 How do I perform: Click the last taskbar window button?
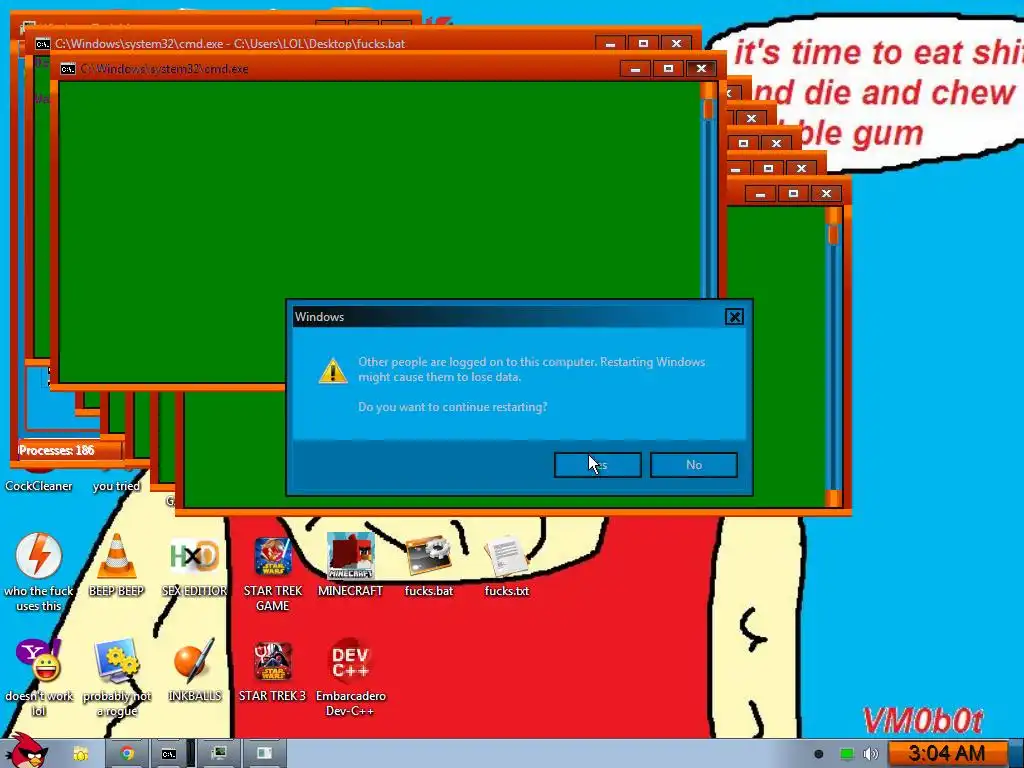[x=264, y=754]
